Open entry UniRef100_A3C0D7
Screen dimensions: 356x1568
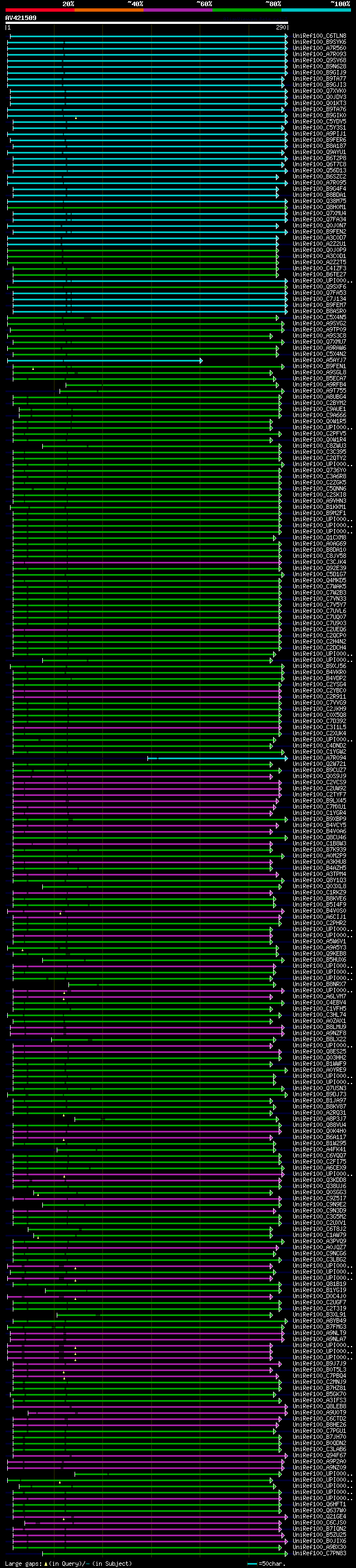tap(319, 238)
